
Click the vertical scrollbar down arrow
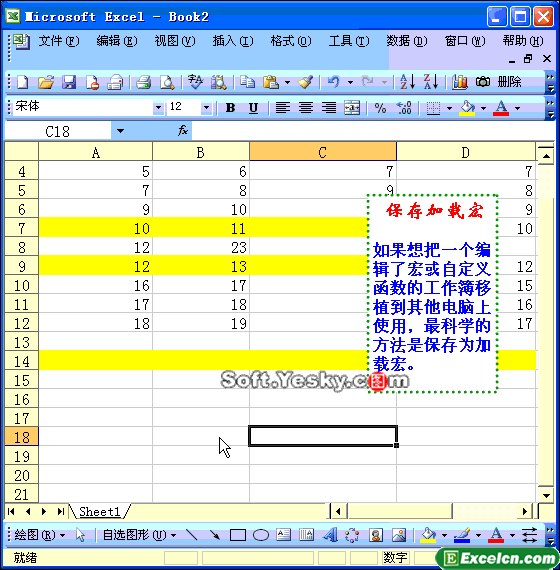coord(546,495)
